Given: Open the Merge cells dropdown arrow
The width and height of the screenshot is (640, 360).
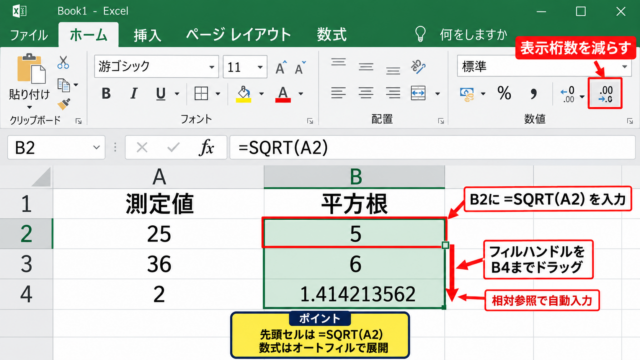Looking at the screenshot, I should click(438, 94).
